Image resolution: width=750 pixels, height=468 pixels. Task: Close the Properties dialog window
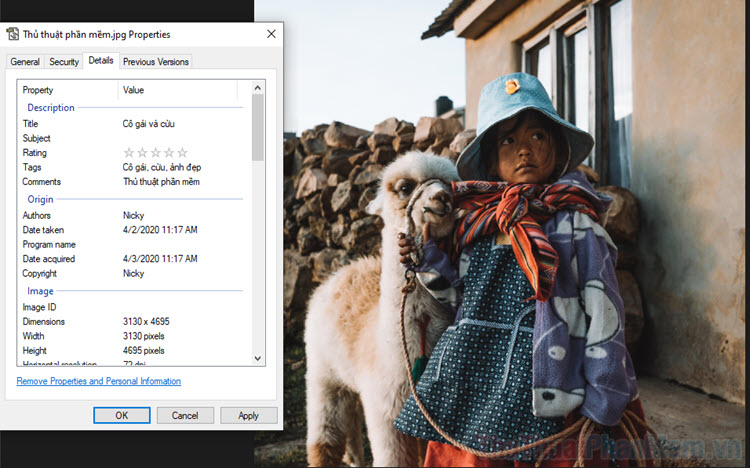271,34
